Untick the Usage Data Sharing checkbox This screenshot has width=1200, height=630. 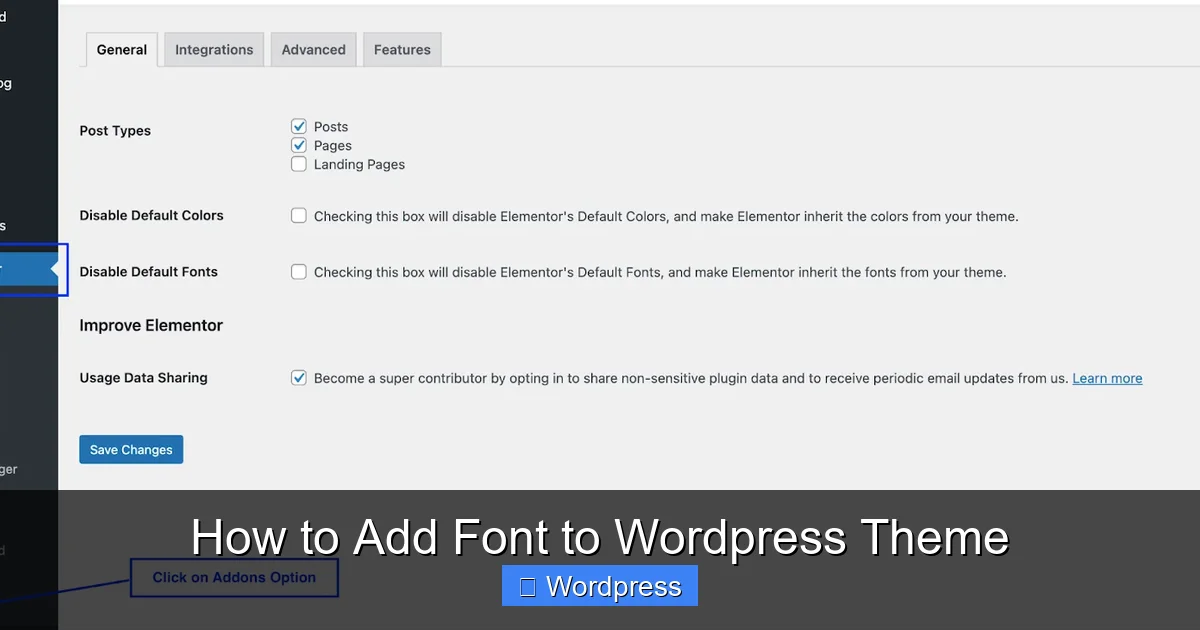coord(299,378)
